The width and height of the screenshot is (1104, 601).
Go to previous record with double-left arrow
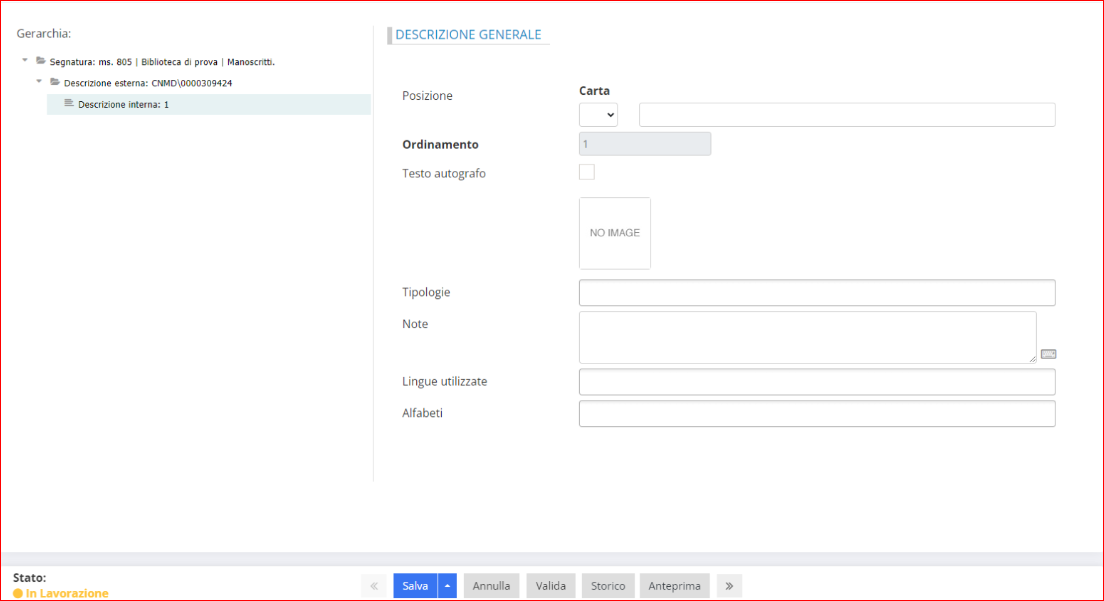[x=374, y=586]
